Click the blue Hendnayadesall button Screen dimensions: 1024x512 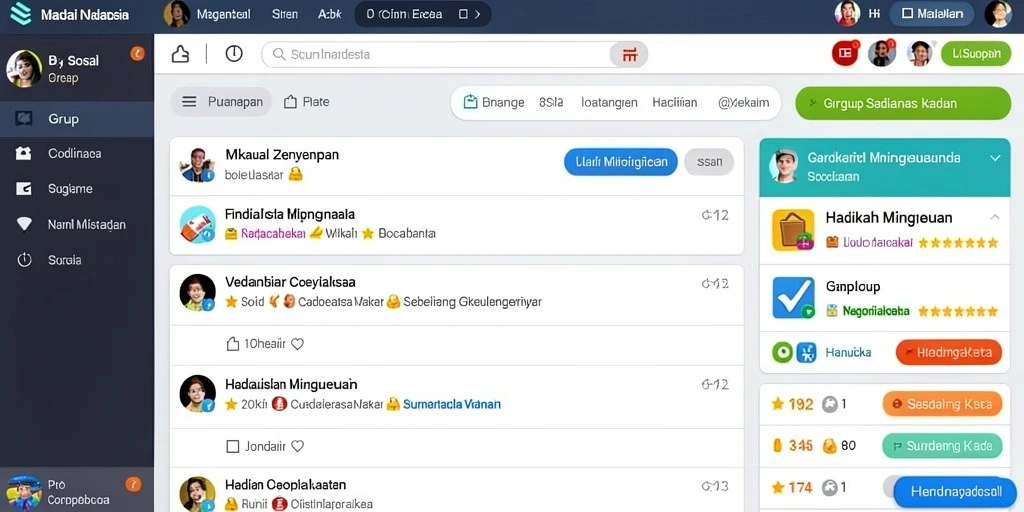point(955,492)
